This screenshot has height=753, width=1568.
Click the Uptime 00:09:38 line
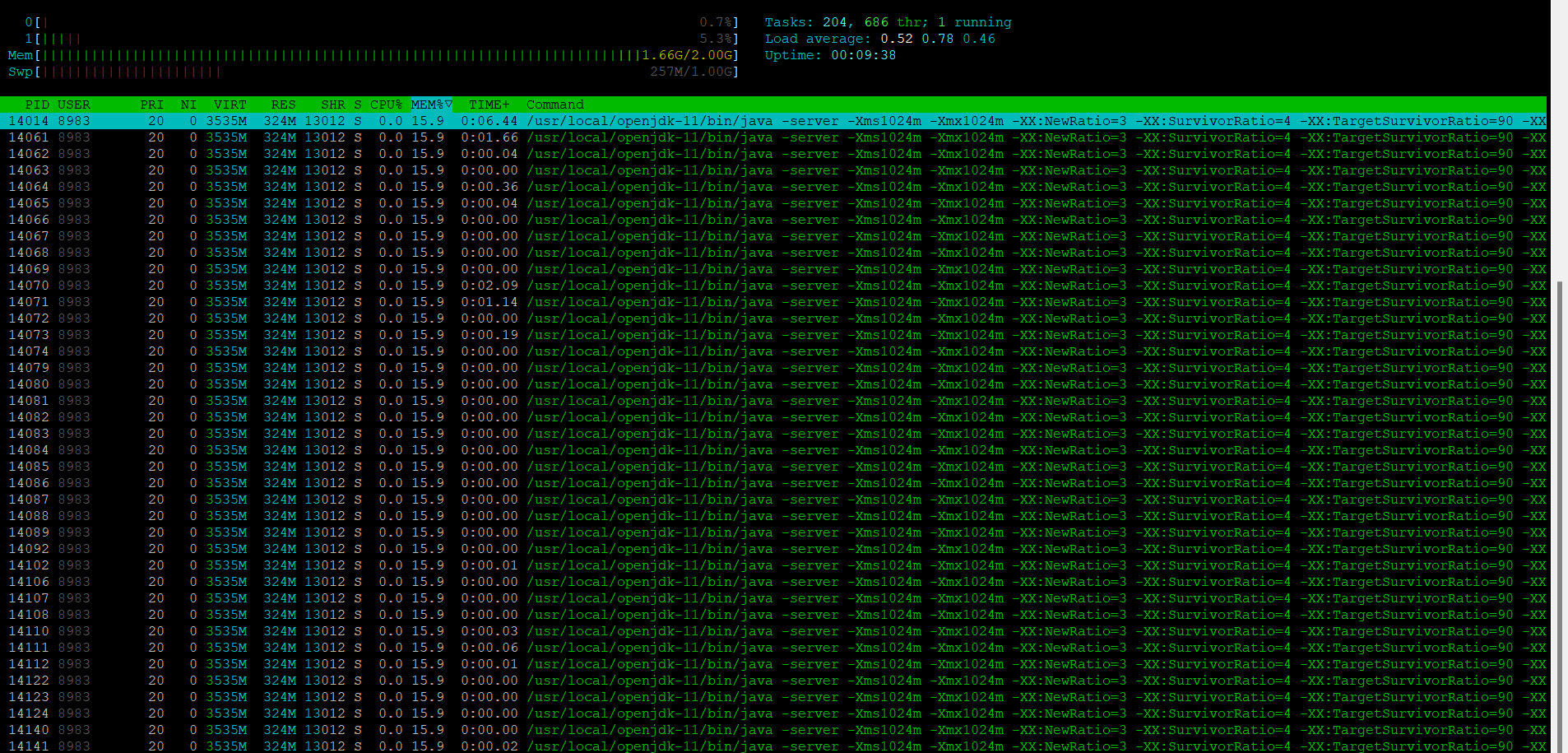point(831,55)
